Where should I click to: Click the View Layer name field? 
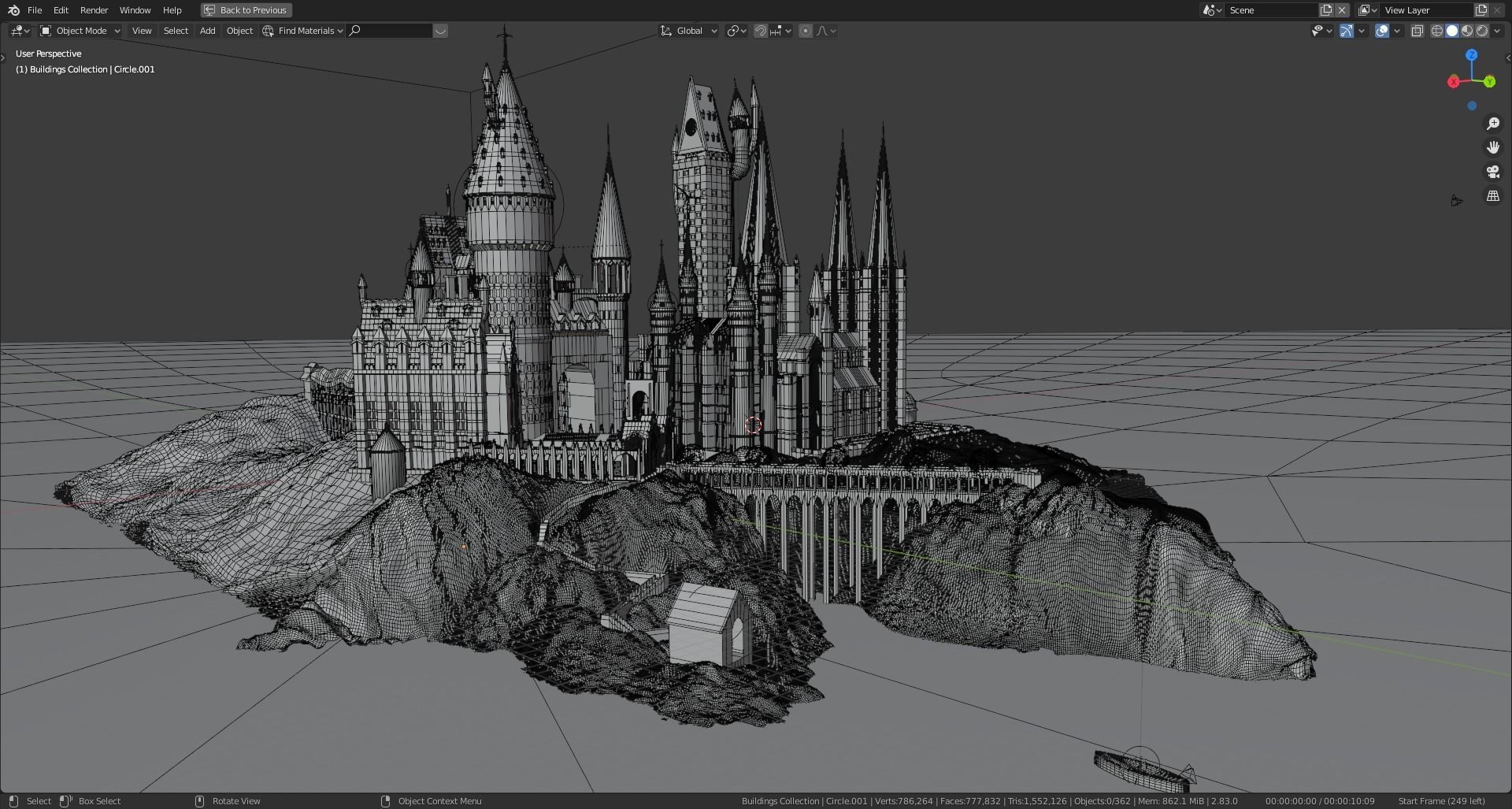tap(1426, 10)
